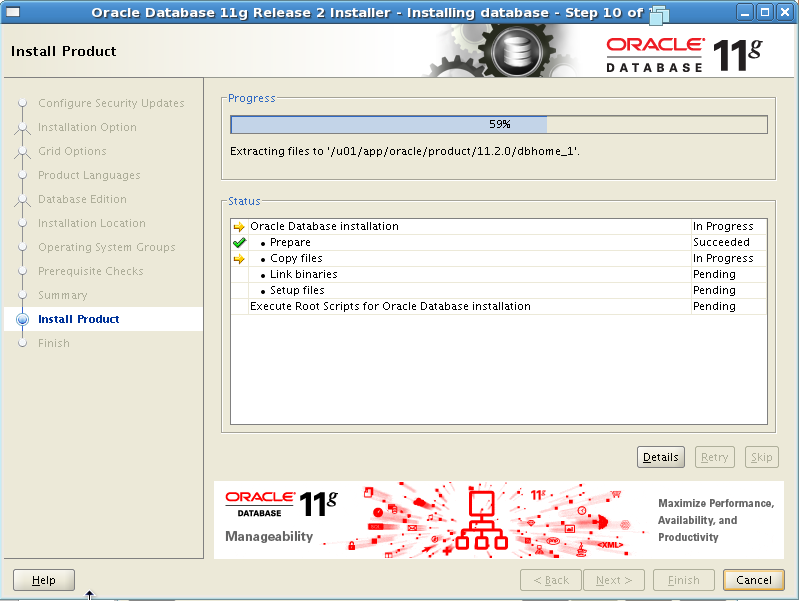Click Pending status of Link binaries
The image size is (799, 601).
pos(714,274)
